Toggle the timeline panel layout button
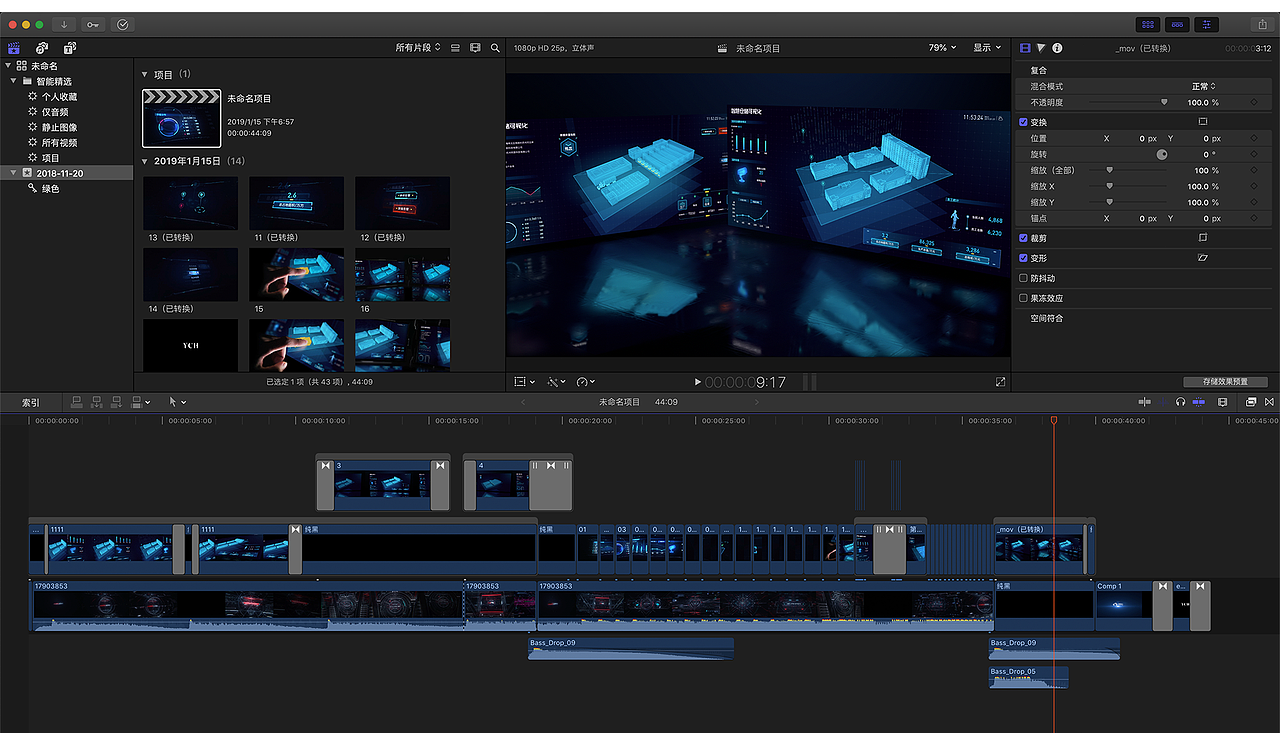Viewport: 1280px width, 733px height. click(x=1178, y=24)
